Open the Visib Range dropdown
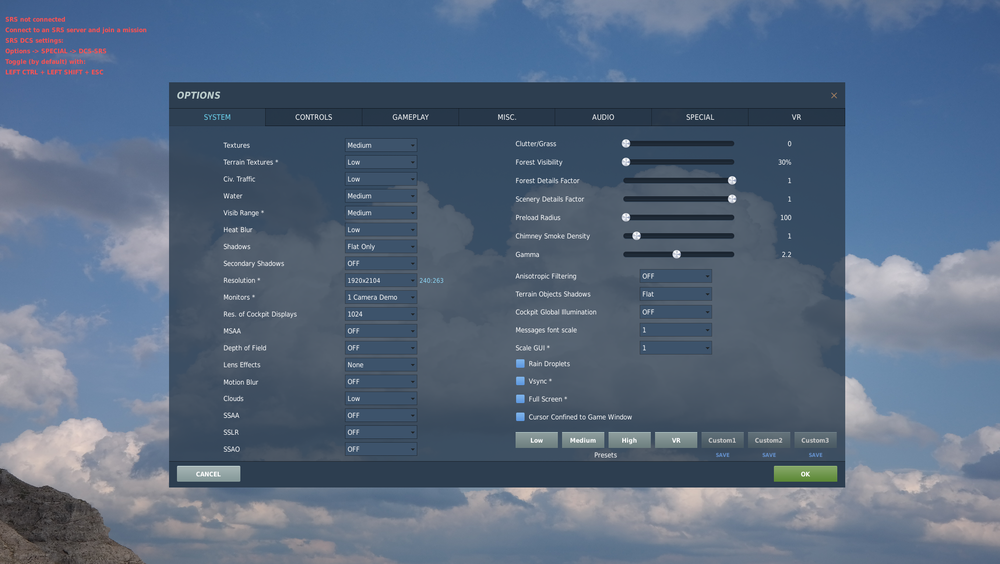Screen dimensions: 1000x564 [381, 213]
